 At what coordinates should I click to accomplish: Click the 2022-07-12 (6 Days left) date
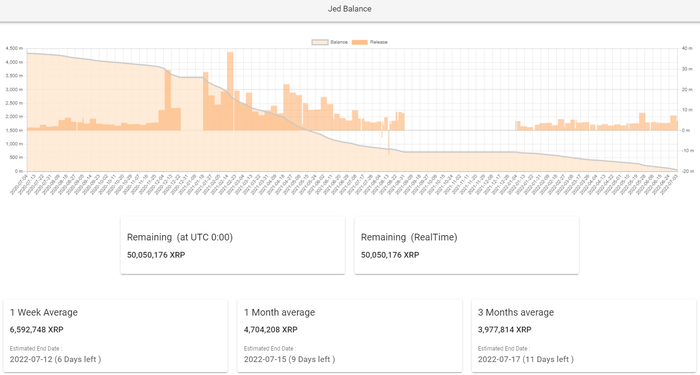click(x=55, y=359)
